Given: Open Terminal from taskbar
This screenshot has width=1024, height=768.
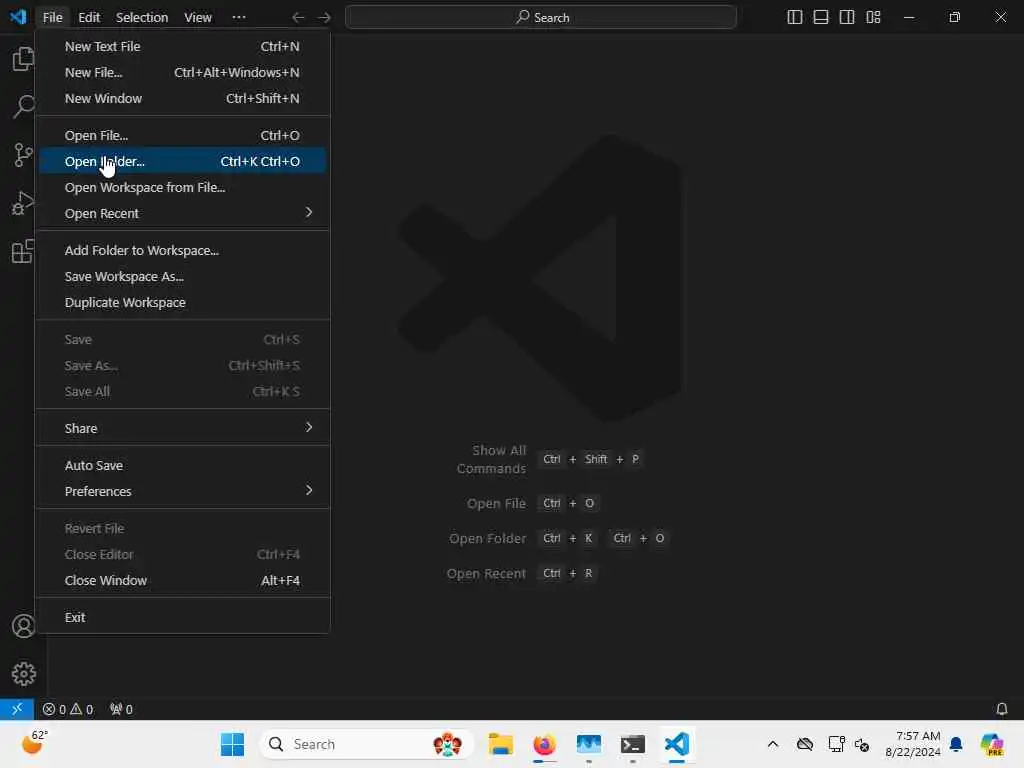Looking at the screenshot, I should (x=633, y=744).
